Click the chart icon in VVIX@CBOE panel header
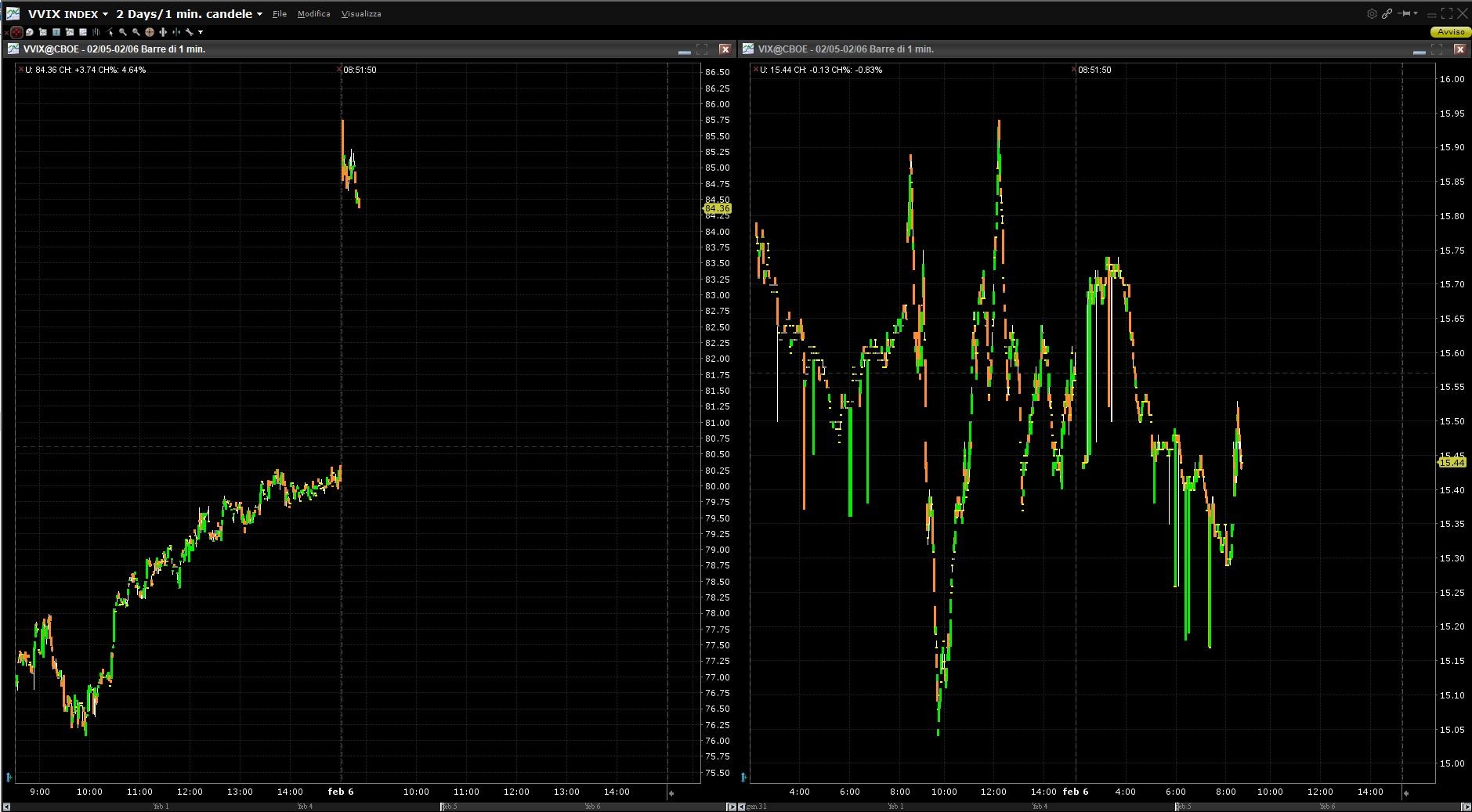1472x812 pixels. pos(13,49)
